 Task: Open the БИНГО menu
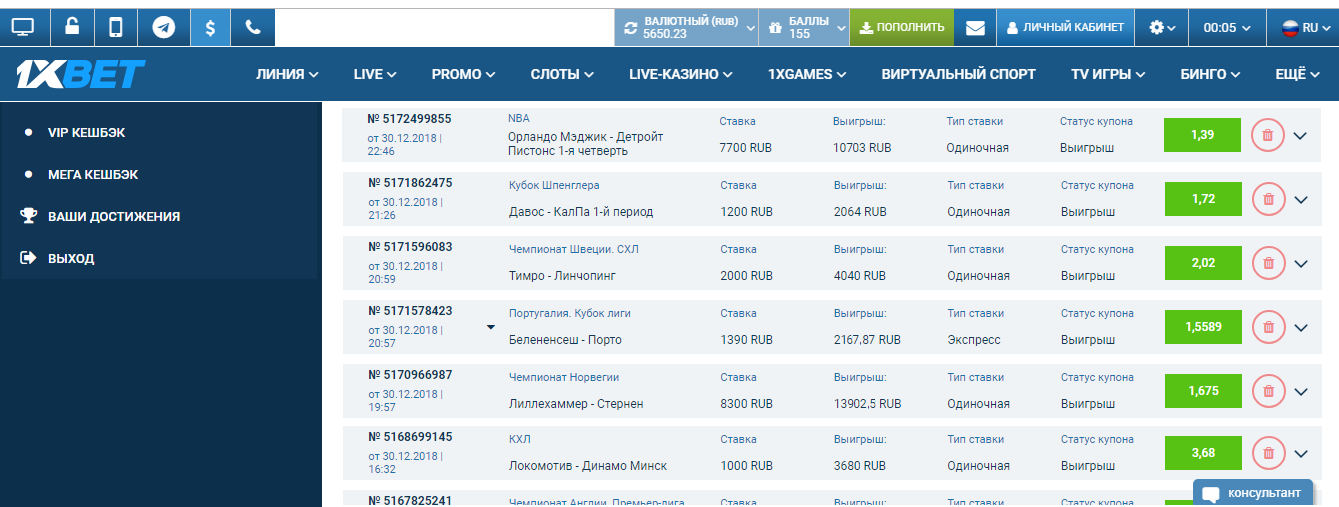tap(1210, 74)
